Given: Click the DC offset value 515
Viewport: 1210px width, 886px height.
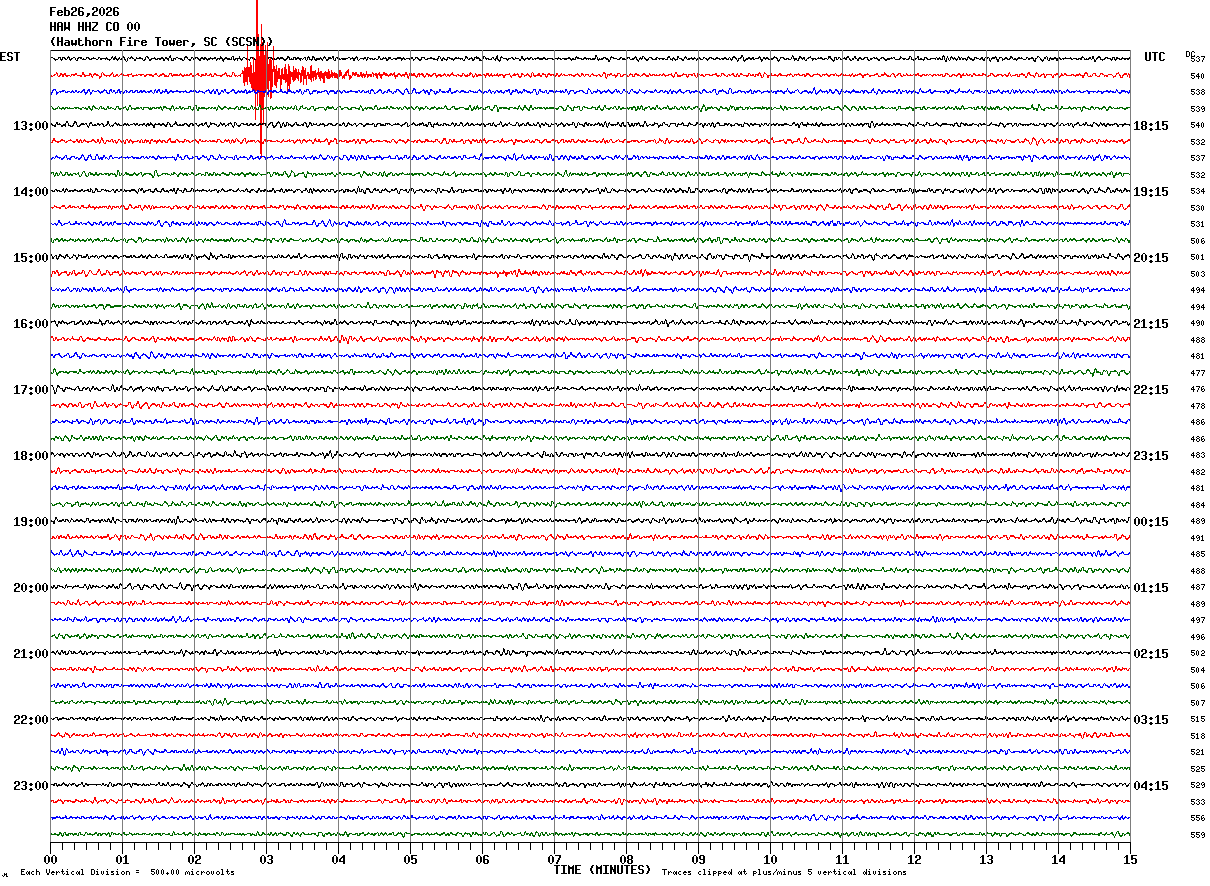Looking at the screenshot, I should [1198, 719].
